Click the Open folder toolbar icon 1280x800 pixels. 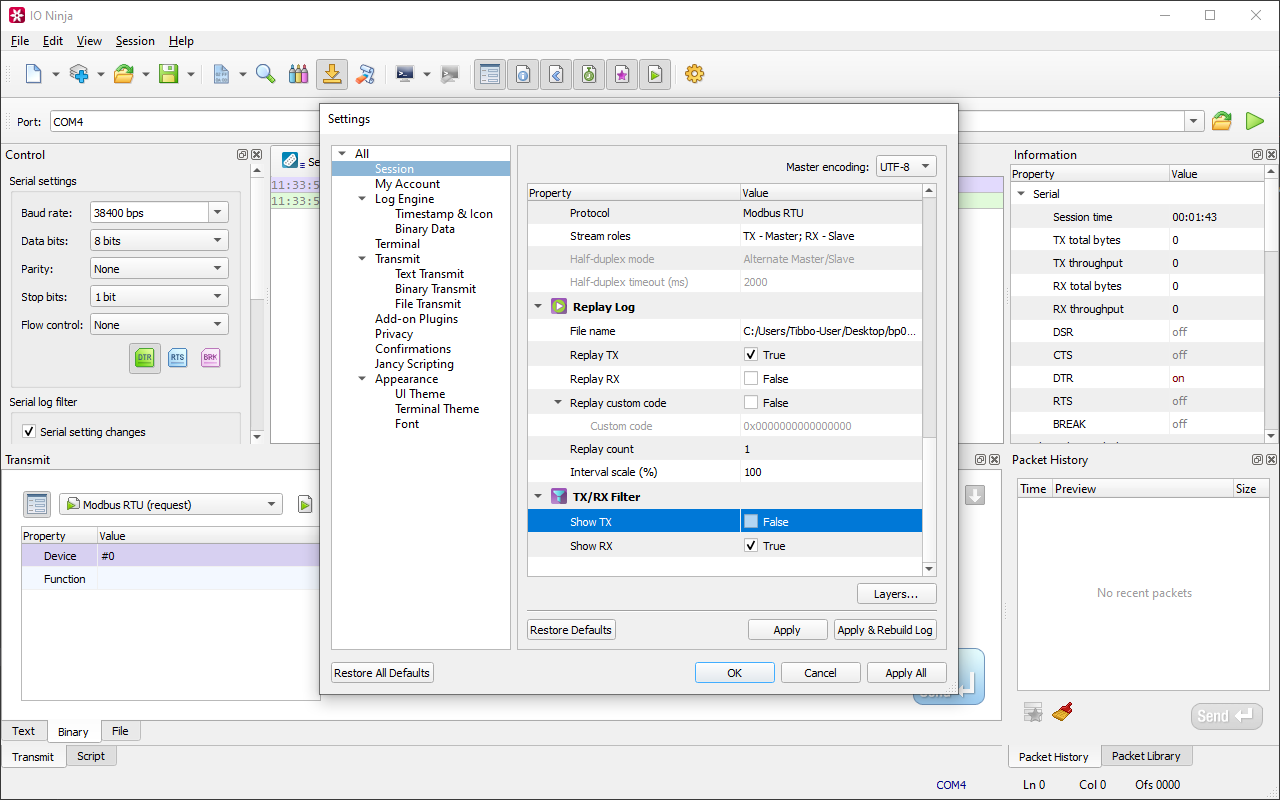coord(124,74)
